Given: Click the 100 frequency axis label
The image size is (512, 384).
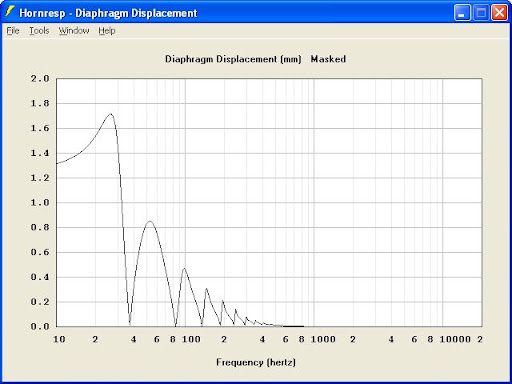Looking at the screenshot, I should (191, 339).
